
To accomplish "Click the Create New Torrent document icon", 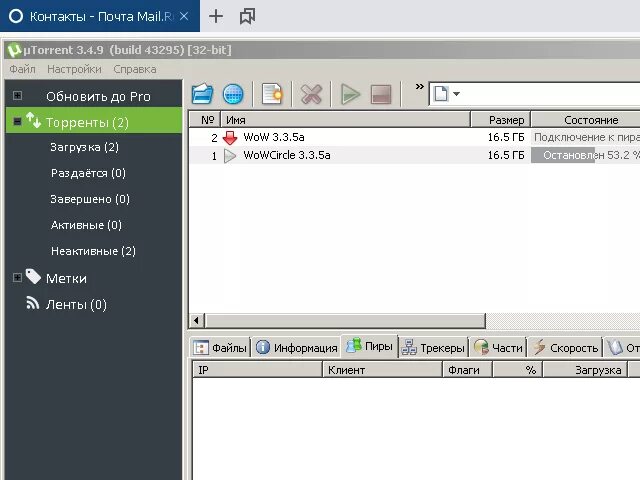I will [x=272, y=94].
